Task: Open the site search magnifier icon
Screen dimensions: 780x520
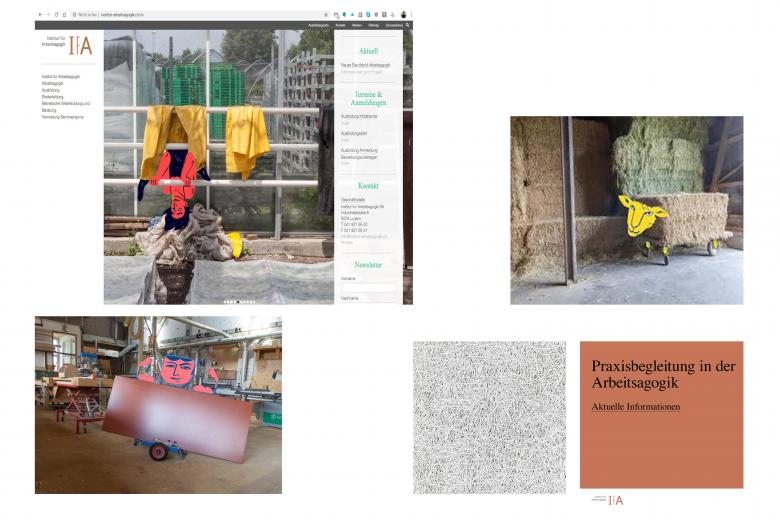Action: click(408, 25)
